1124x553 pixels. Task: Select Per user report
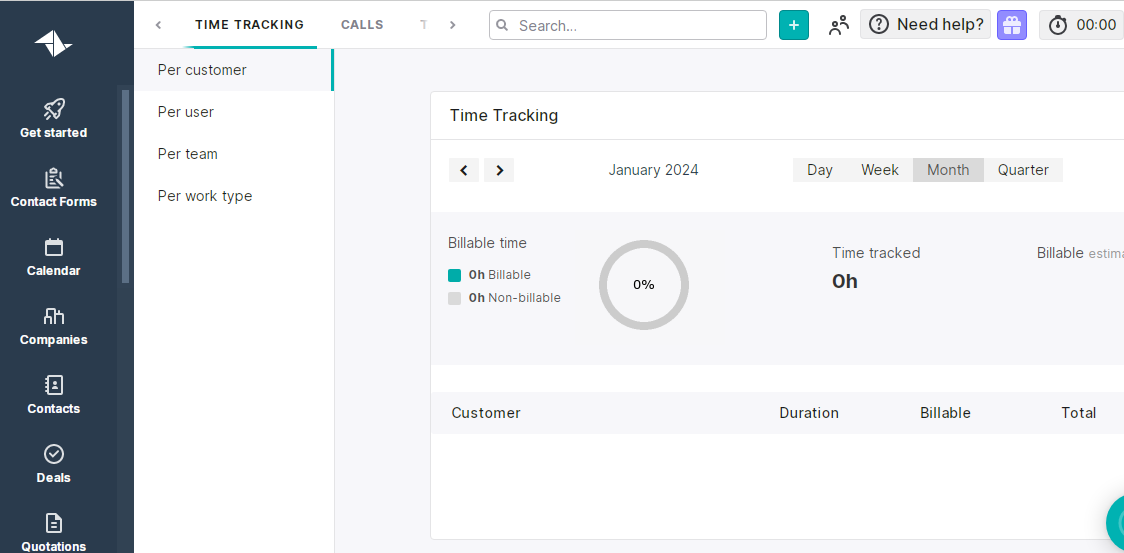(233, 112)
